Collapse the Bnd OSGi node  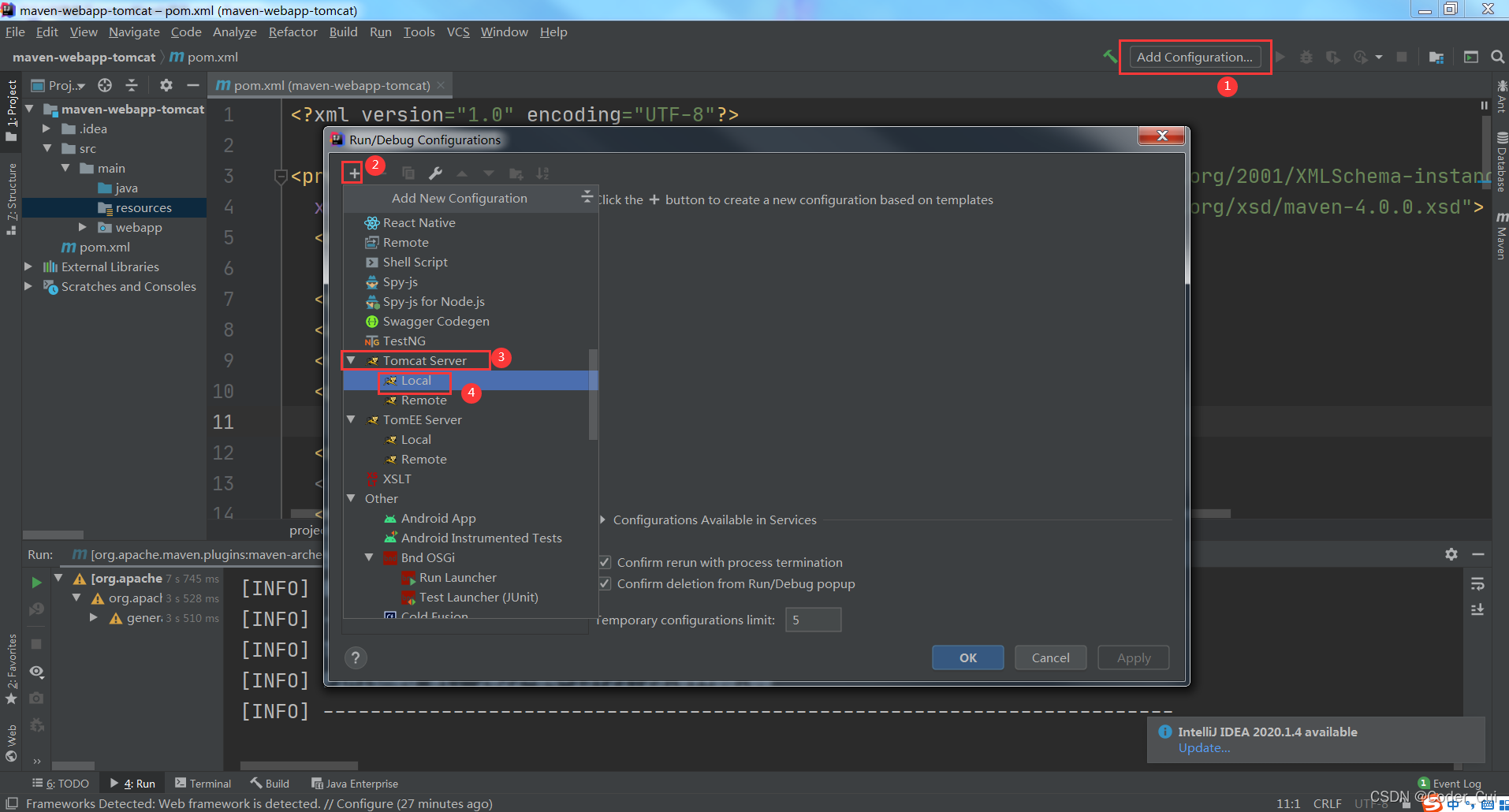pos(369,557)
